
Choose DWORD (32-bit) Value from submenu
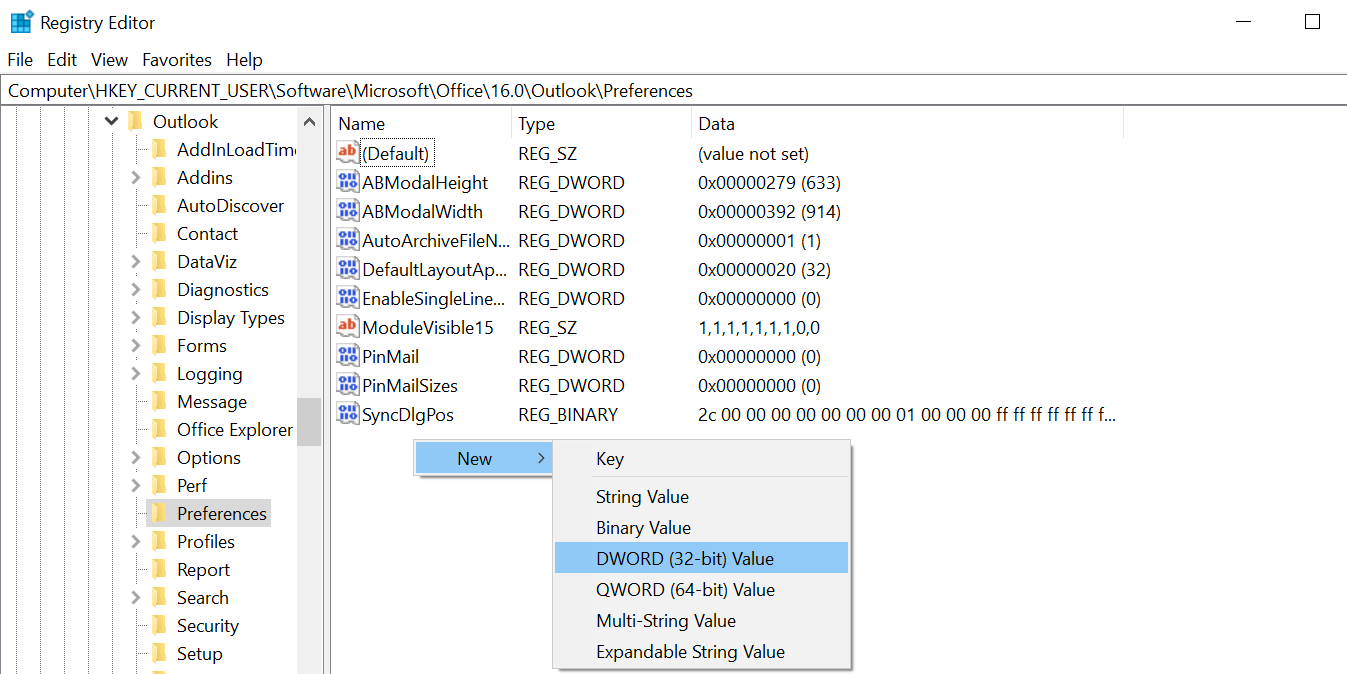tap(685, 559)
